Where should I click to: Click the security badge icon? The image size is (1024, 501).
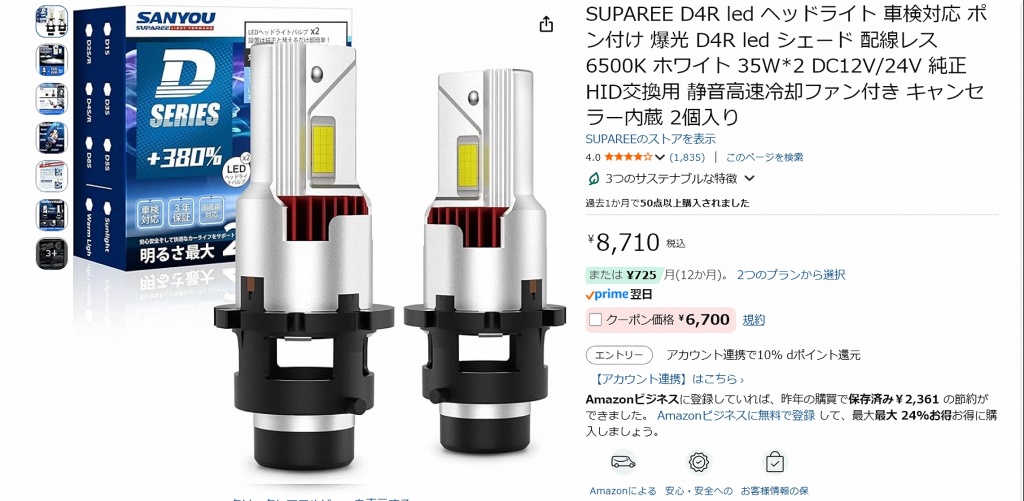(699, 462)
